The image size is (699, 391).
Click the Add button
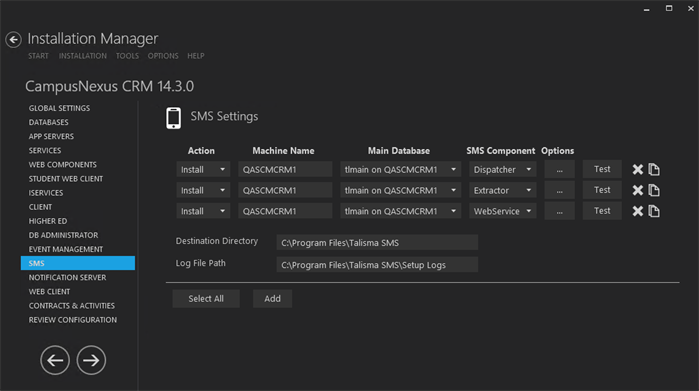272,299
